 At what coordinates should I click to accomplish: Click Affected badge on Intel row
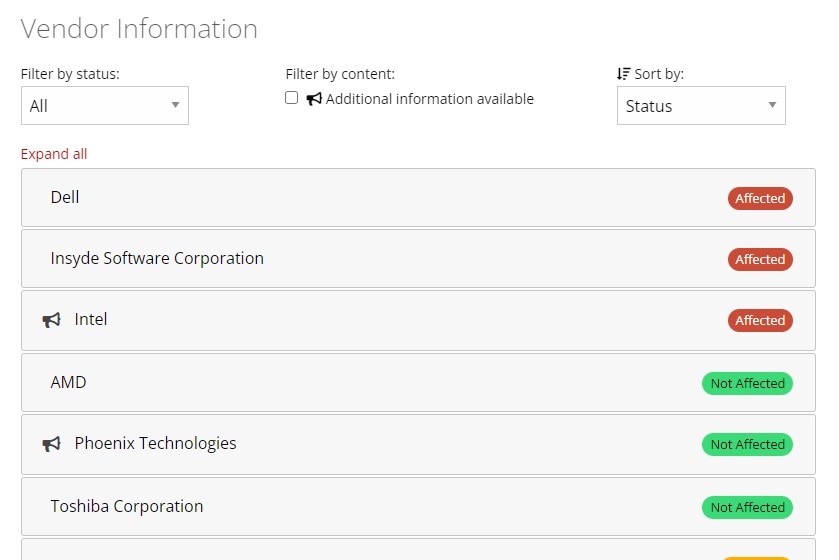coord(760,320)
